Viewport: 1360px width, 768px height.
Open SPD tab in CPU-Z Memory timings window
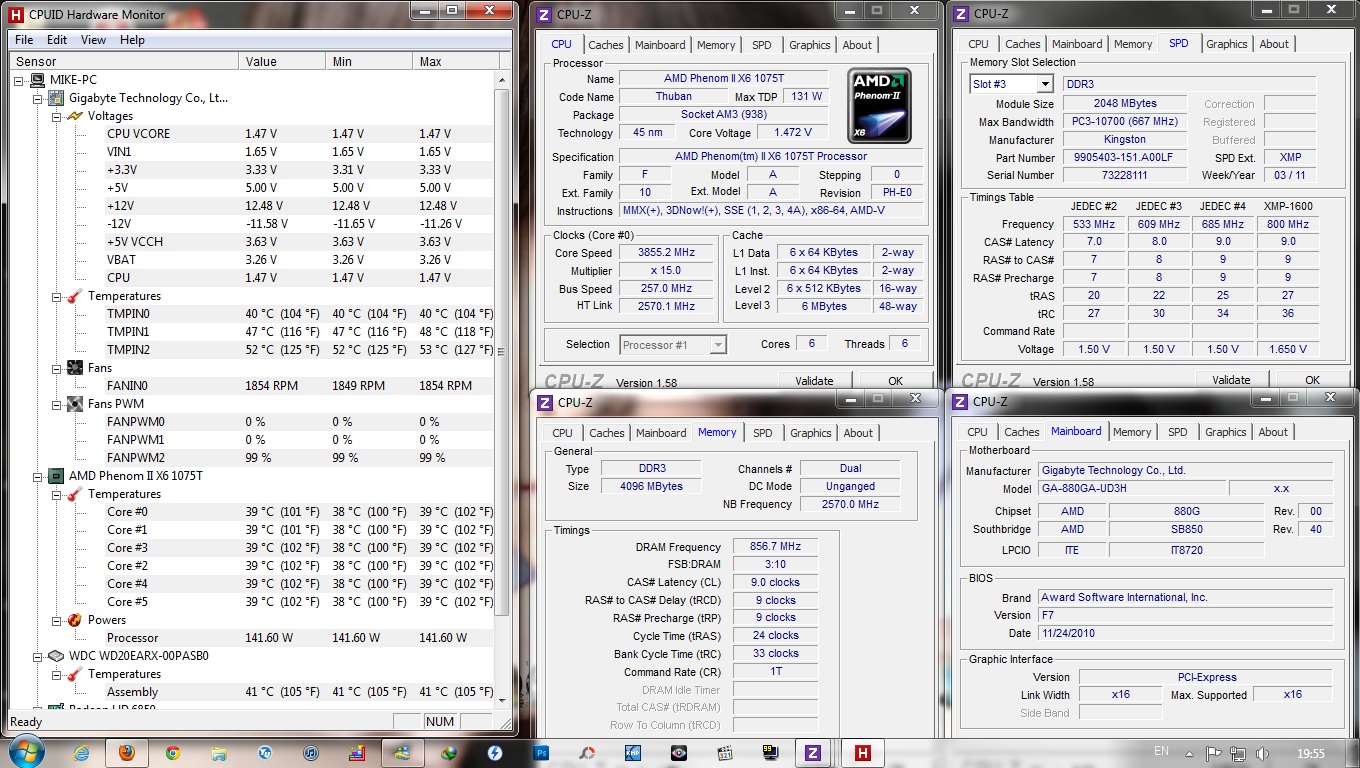click(763, 433)
